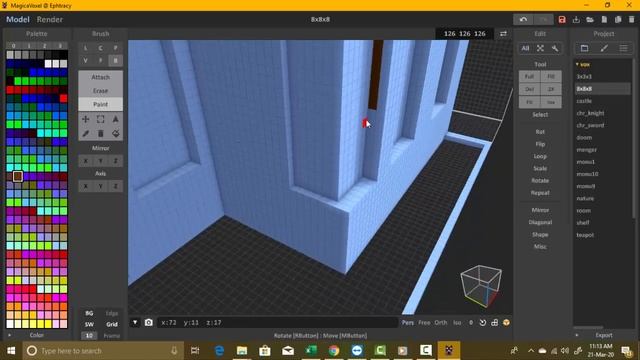Open the console dropdown triangle beside camera icon
The image size is (640, 360).
135,322
